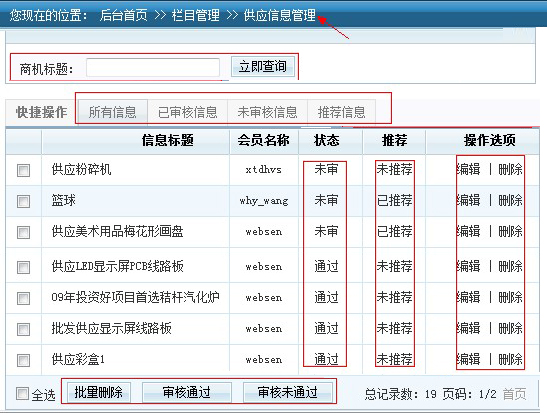Click the title 09年投资好项目首选秸秆汽化炉
The height and width of the screenshot is (413, 547).
click(x=135, y=297)
